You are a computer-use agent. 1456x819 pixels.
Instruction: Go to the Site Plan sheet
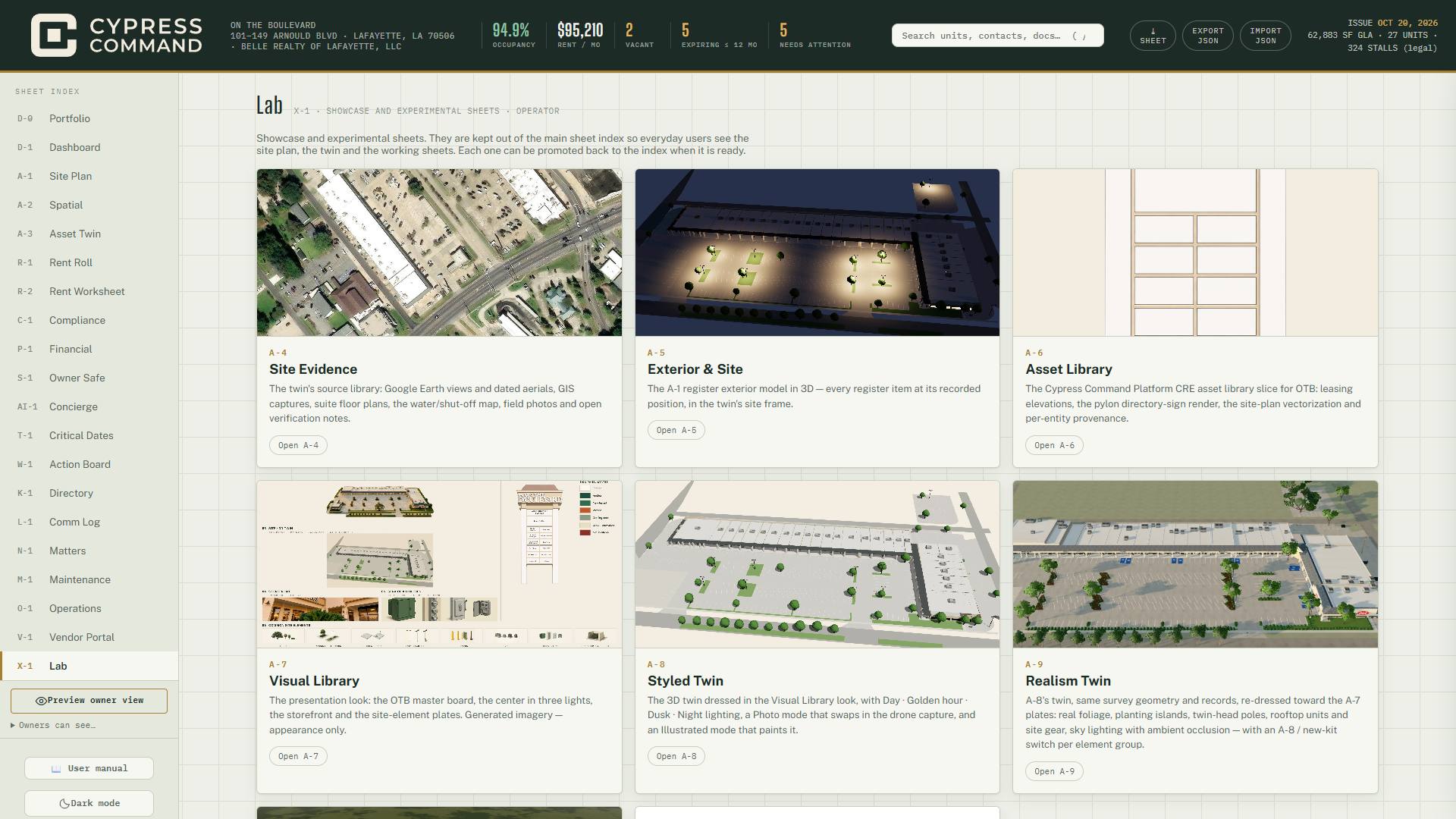89,176
